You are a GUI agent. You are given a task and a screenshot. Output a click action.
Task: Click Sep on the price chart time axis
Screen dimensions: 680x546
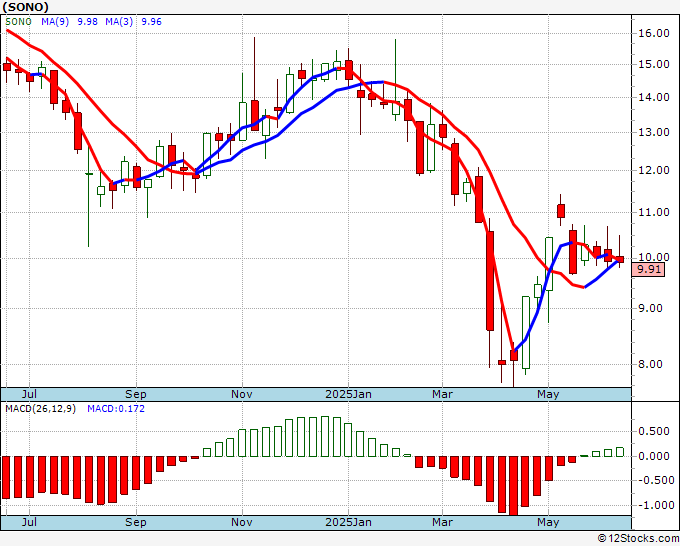click(x=136, y=394)
